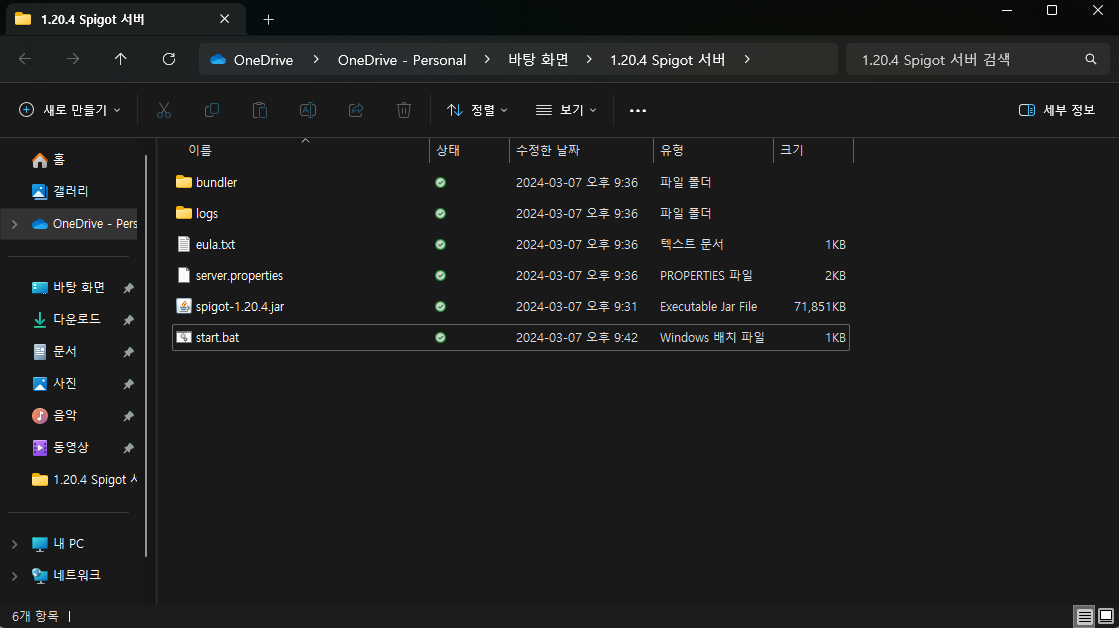Viewport: 1119px width, 628px height.
Task: Go back to the previous folder
Action: tap(25, 59)
